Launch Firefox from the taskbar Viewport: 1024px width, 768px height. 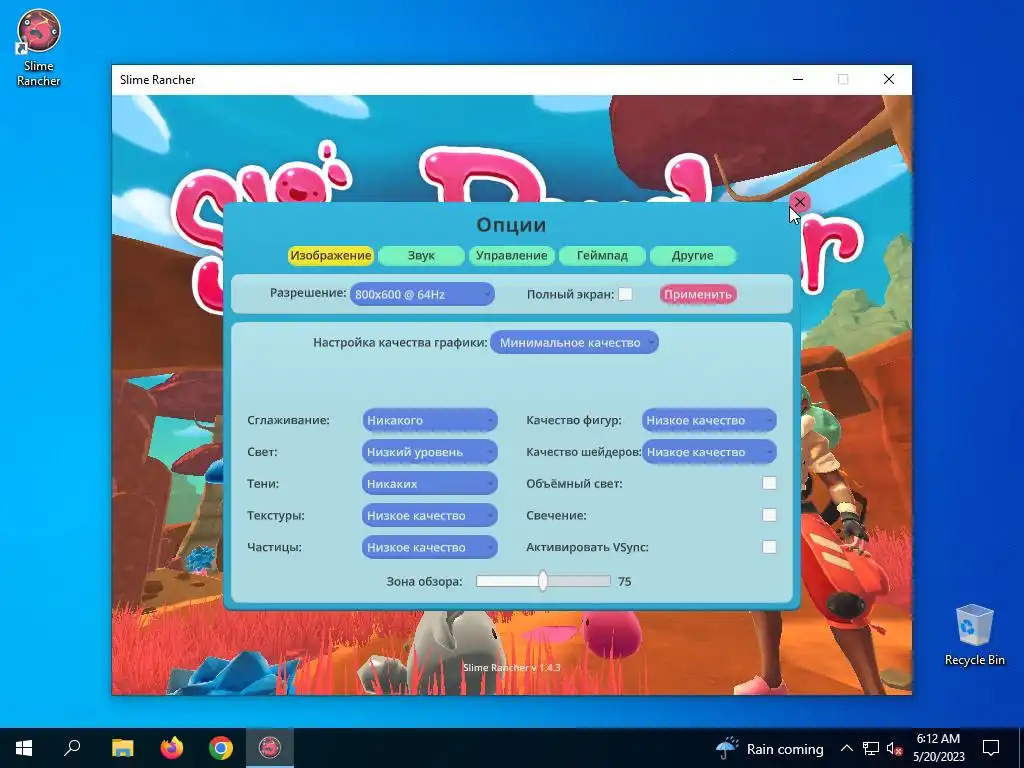pos(172,748)
